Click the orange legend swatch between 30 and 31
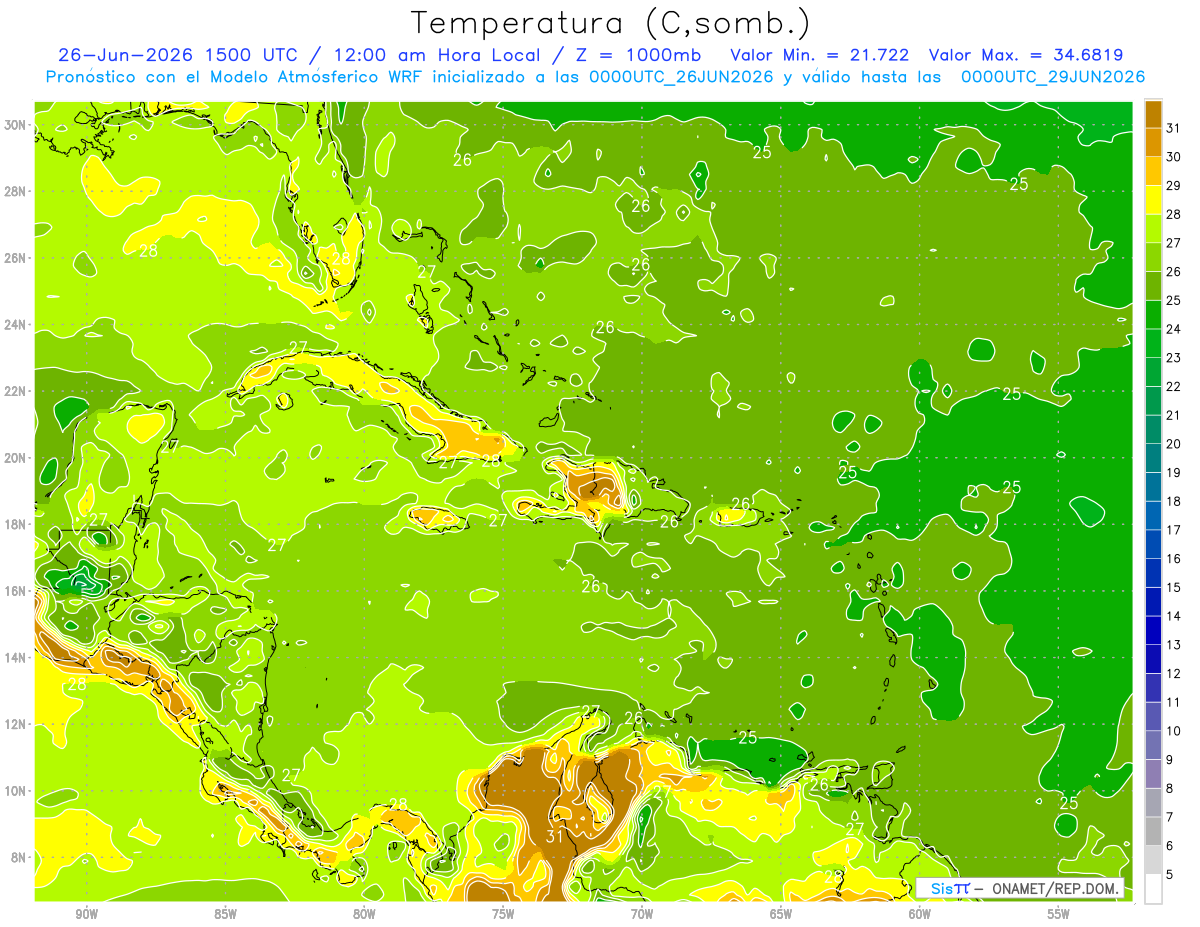Image resolution: width=1200 pixels, height=927 pixels. (1153, 142)
